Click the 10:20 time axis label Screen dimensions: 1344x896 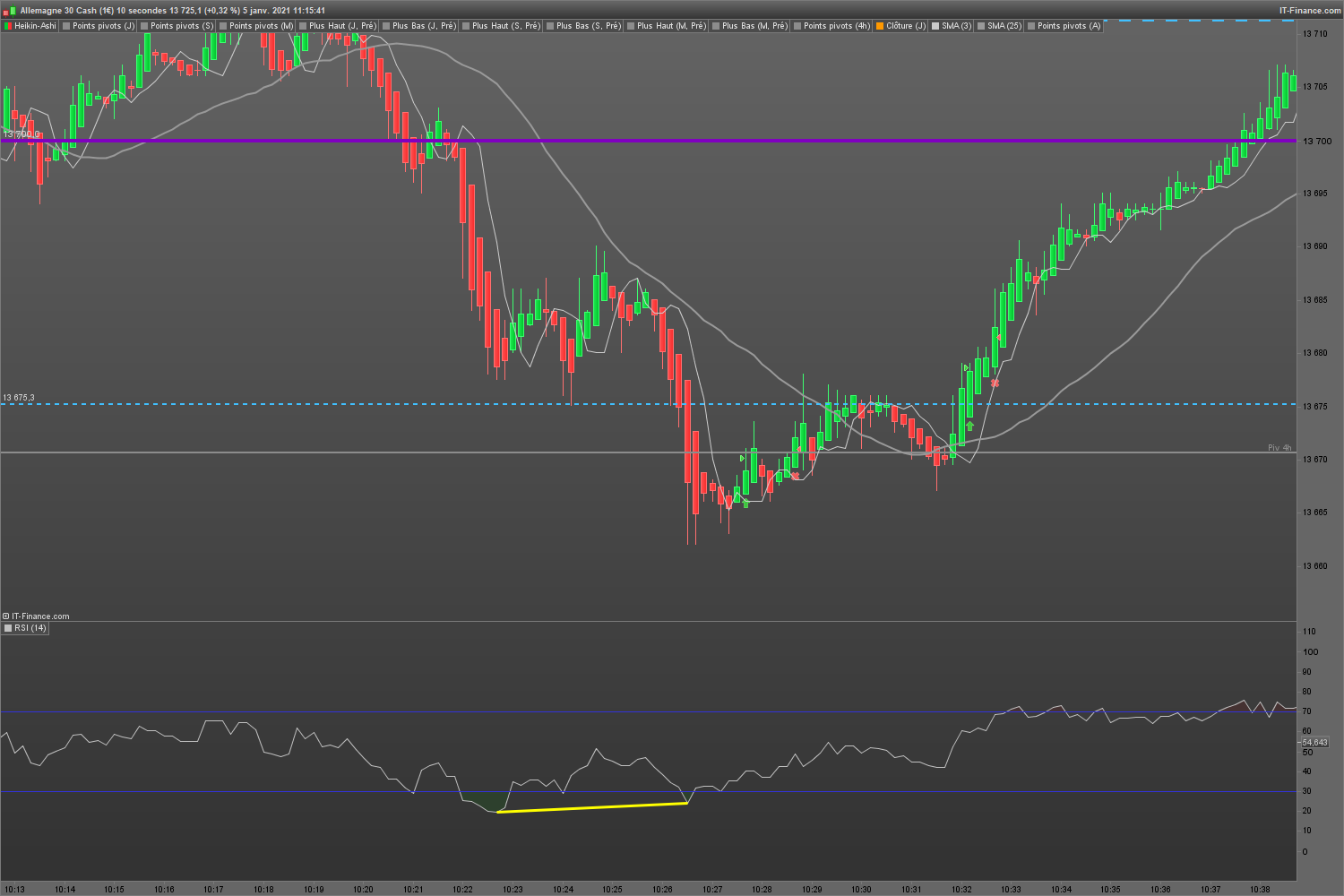363,890
